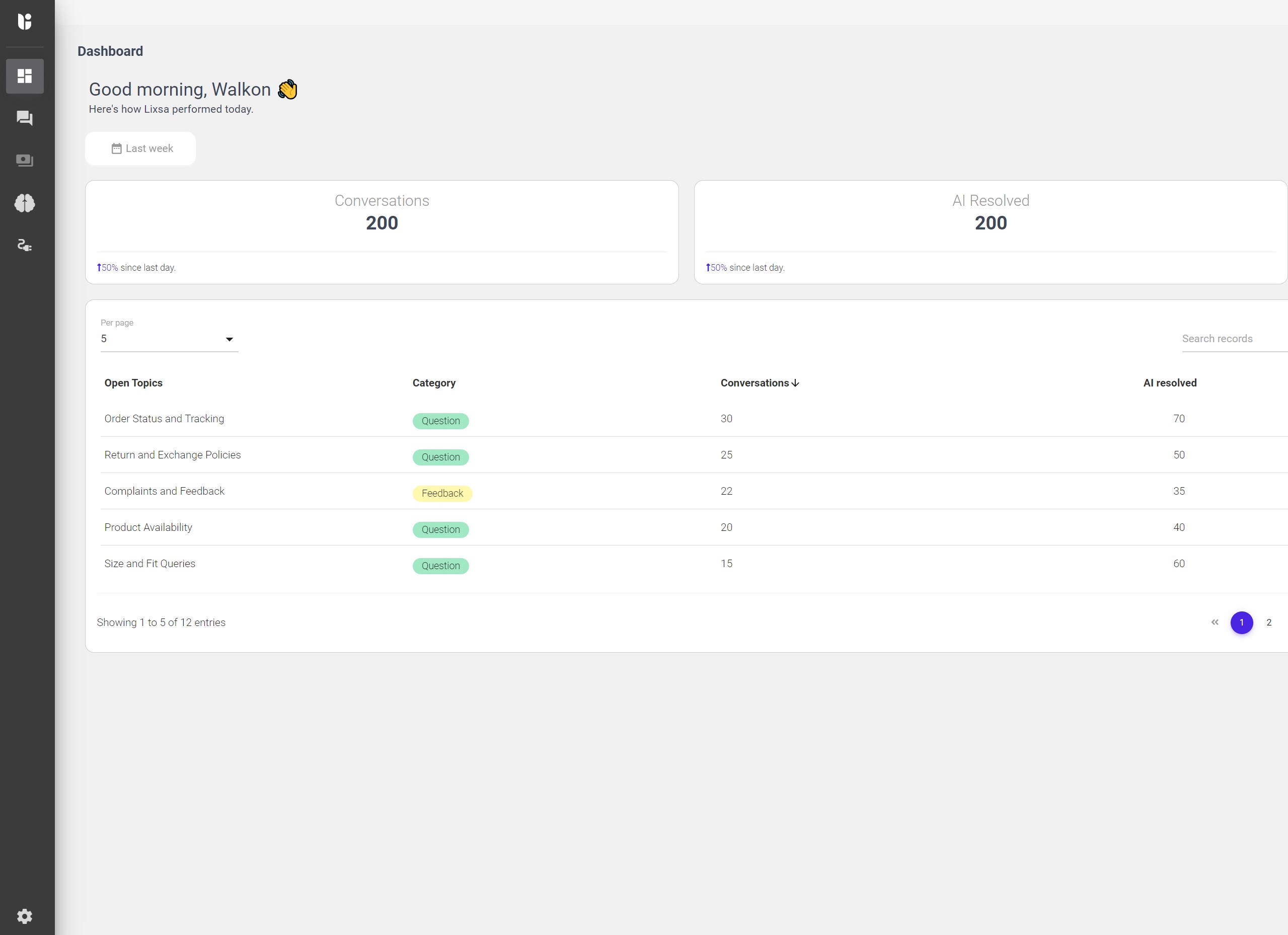
Task: Click the yellow Feedback category badge
Action: pyautogui.click(x=442, y=493)
